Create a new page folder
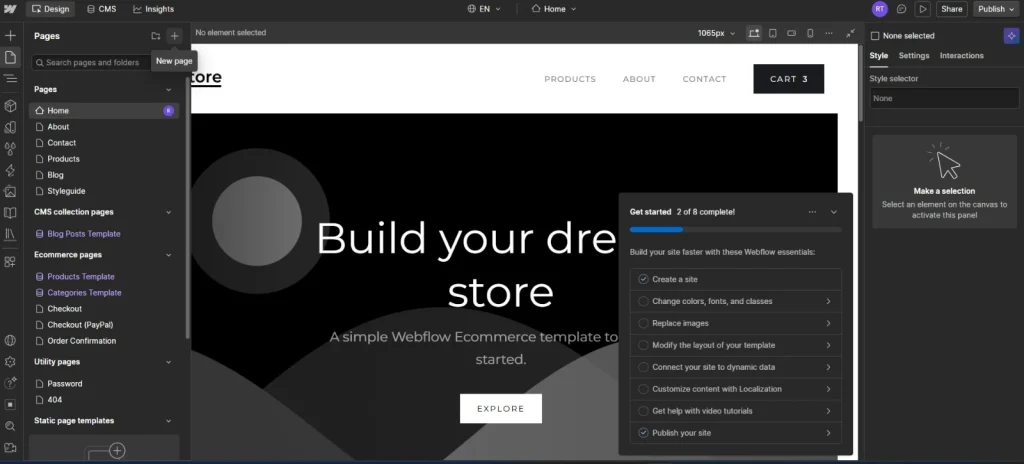 click(x=155, y=36)
